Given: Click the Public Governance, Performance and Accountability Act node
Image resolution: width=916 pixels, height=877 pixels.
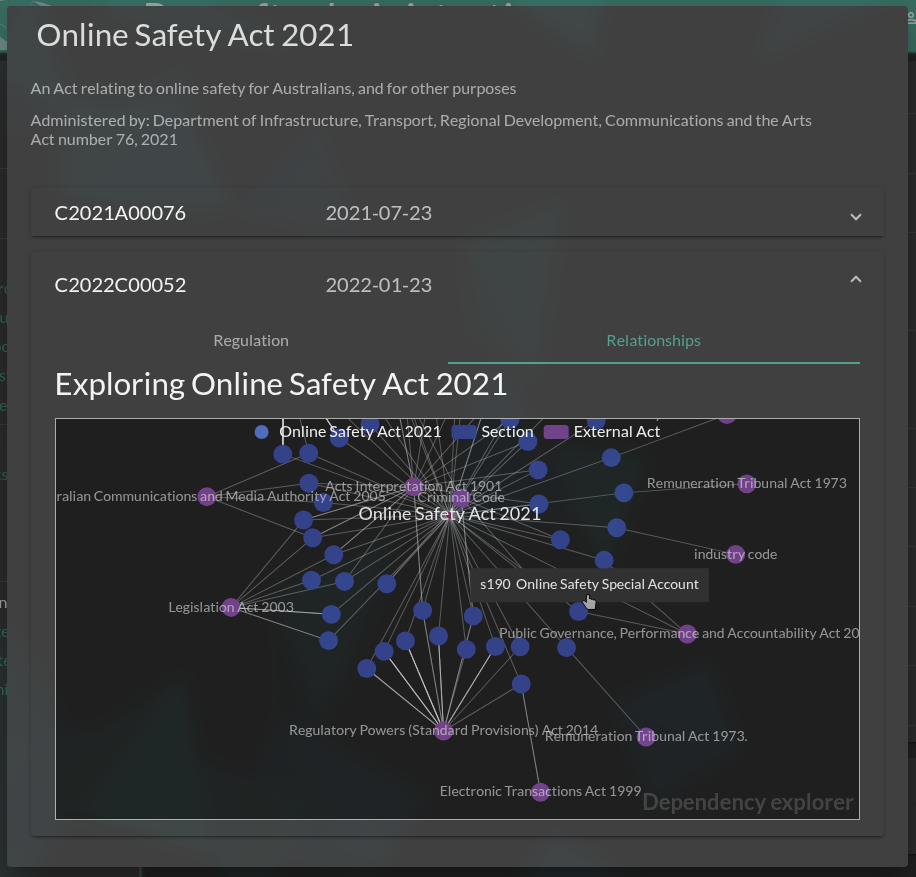Looking at the screenshot, I should (687, 634).
